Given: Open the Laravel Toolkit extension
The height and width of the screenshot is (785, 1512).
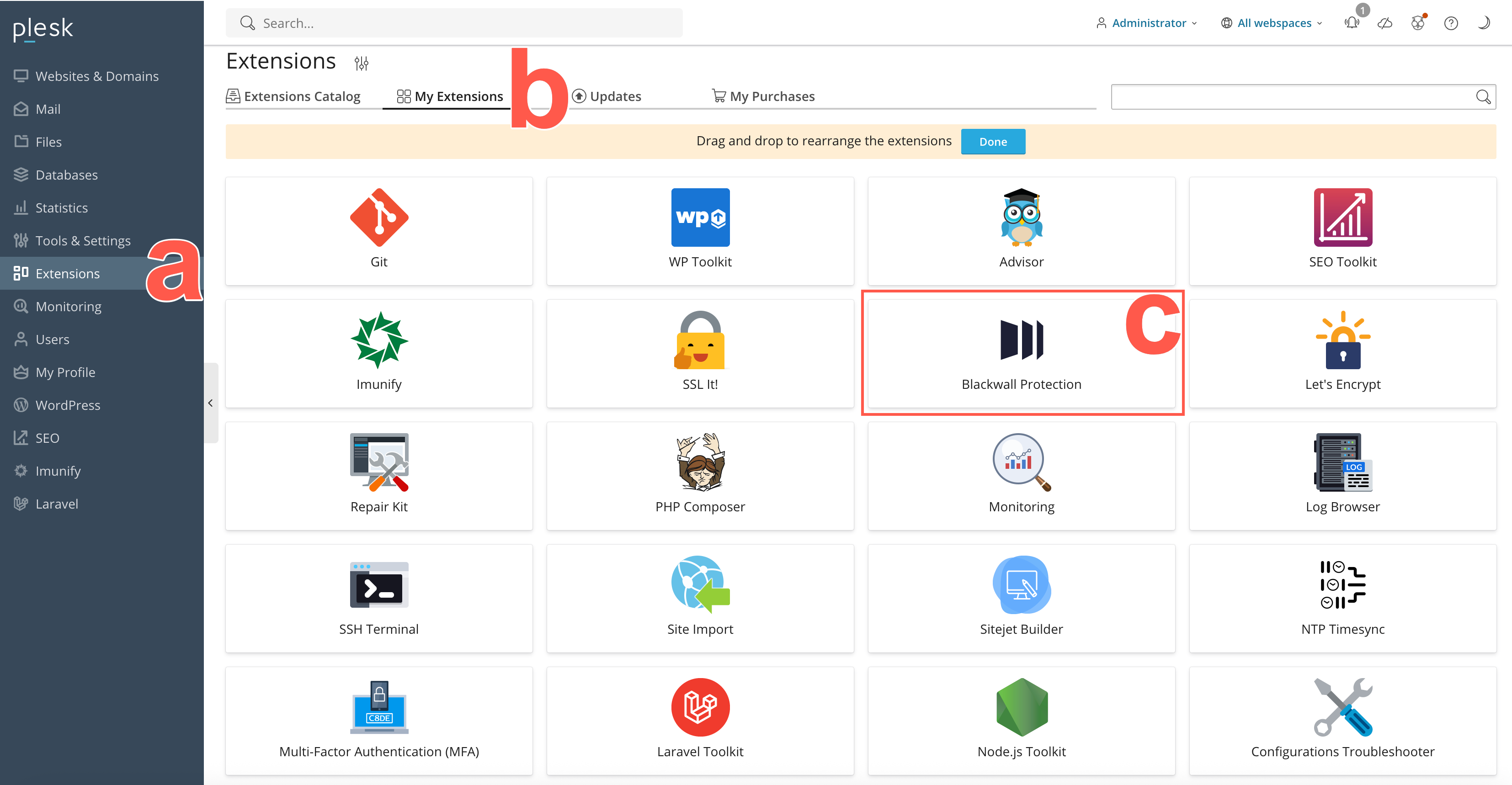Looking at the screenshot, I should click(700, 708).
